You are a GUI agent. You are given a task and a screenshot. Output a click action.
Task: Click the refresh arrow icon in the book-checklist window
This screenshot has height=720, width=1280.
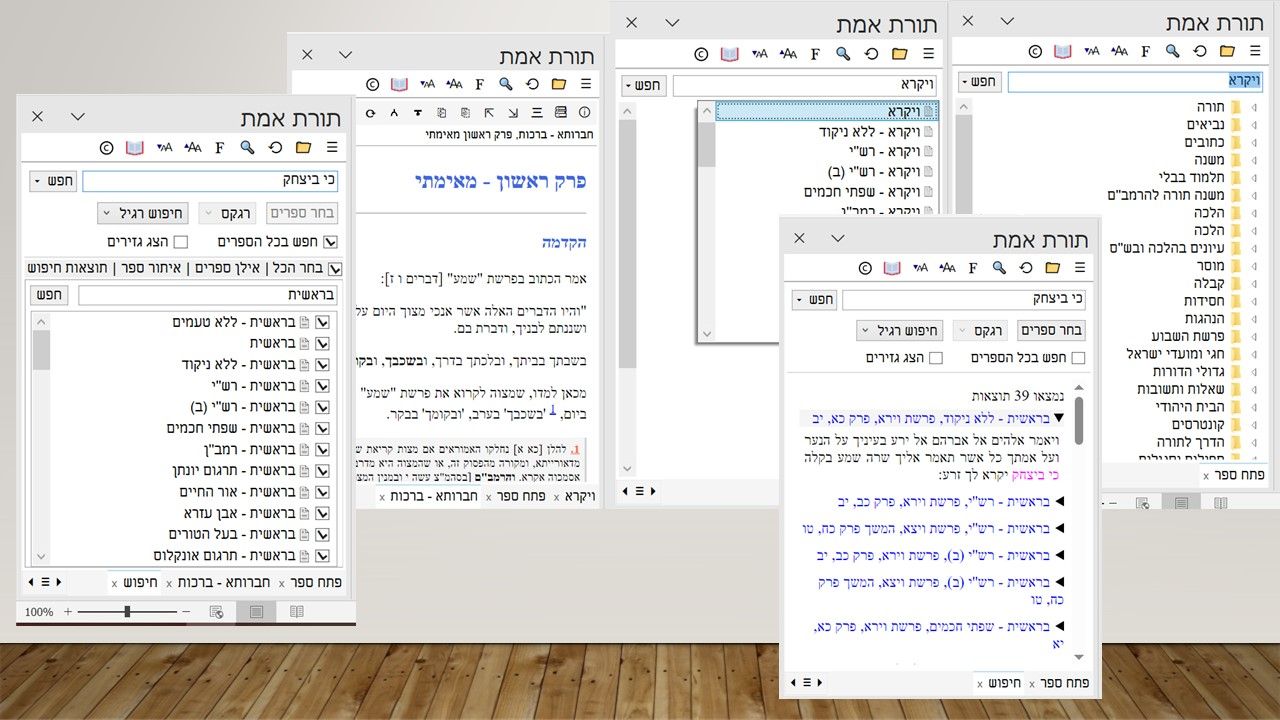pos(275,148)
